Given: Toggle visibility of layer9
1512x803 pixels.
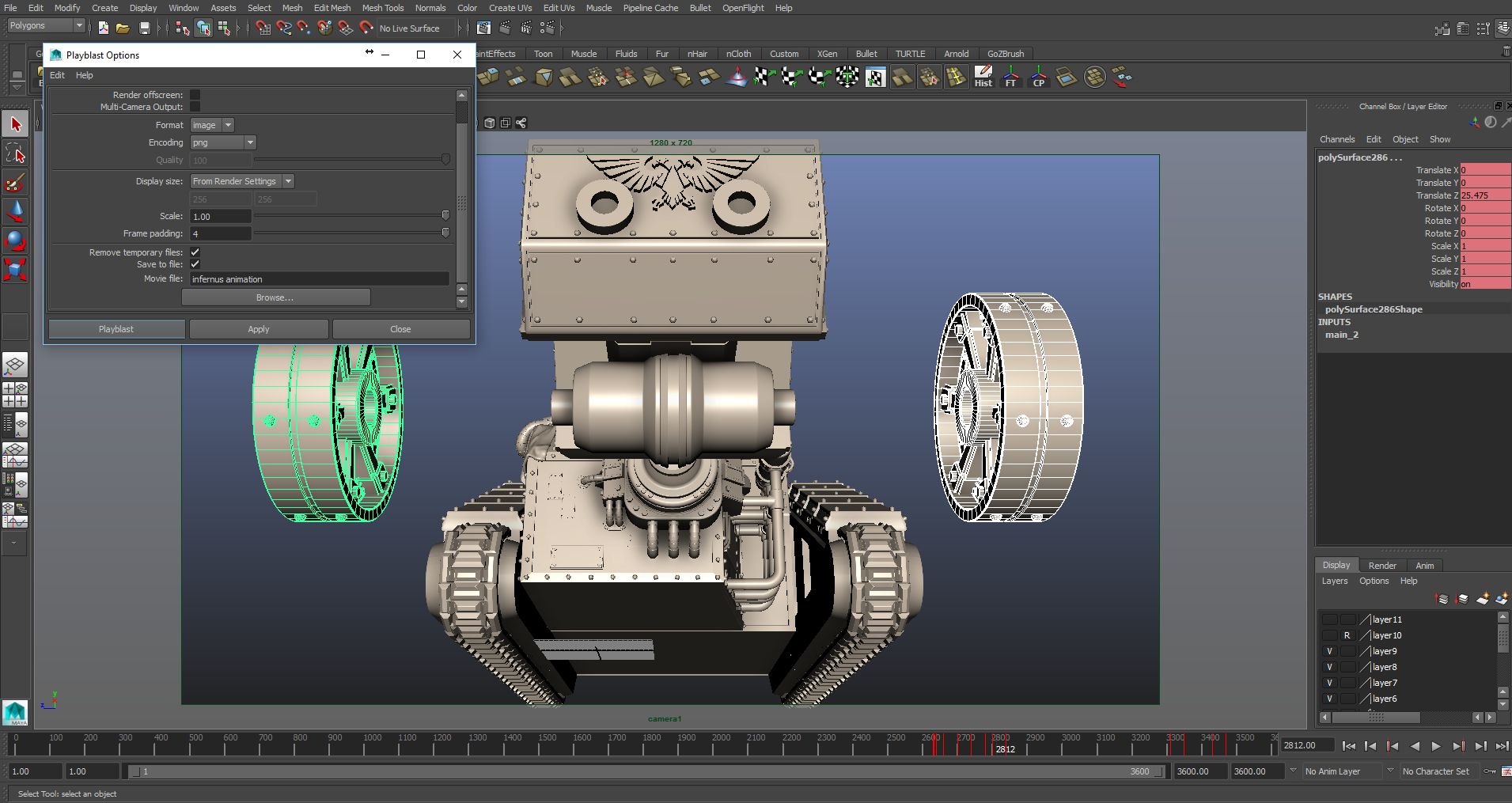Looking at the screenshot, I should [x=1329, y=651].
